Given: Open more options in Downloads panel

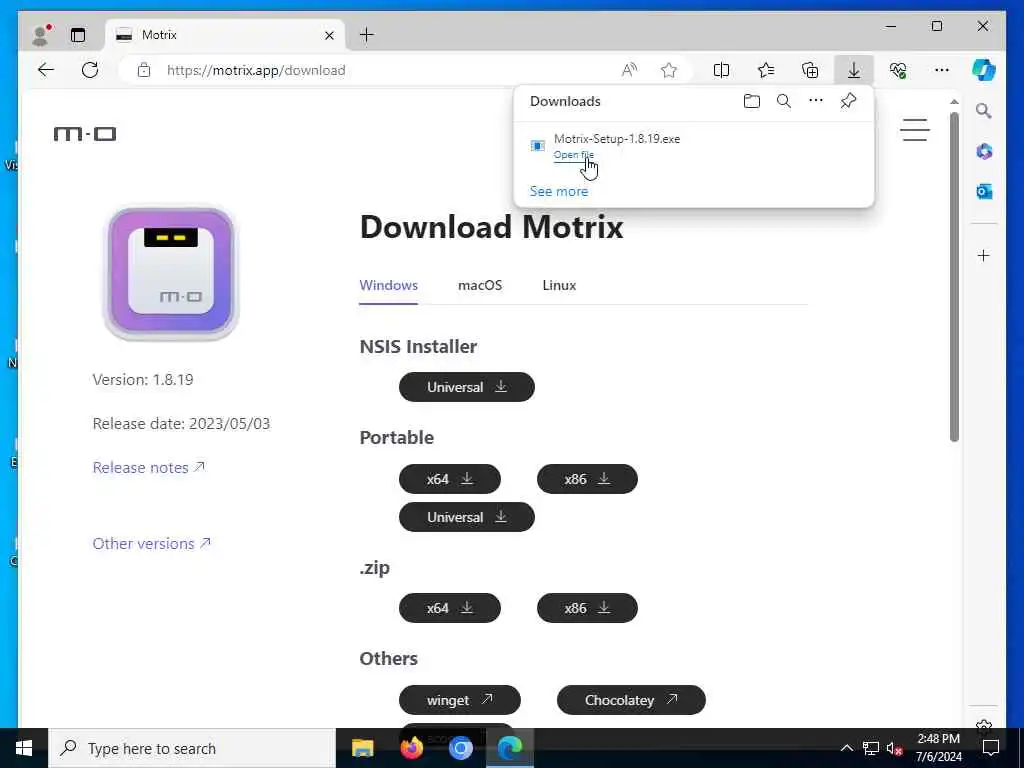Looking at the screenshot, I should tap(816, 101).
